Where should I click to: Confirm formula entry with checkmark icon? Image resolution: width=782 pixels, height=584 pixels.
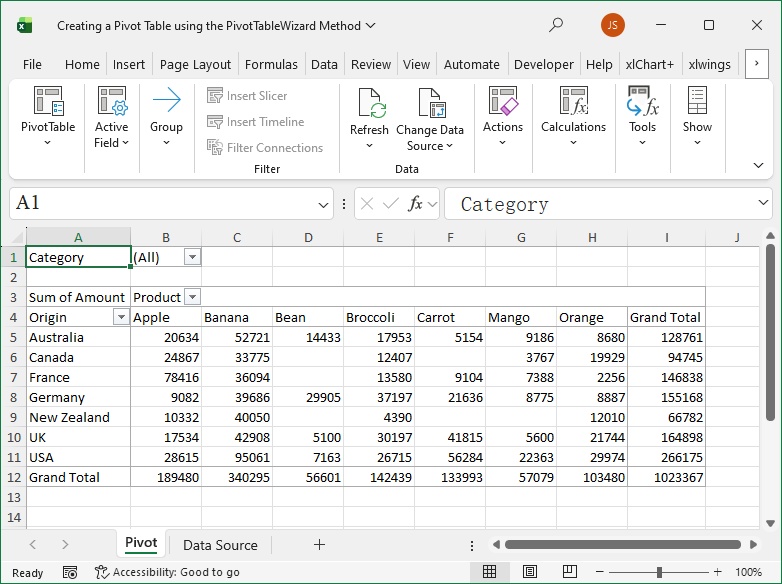coord(391,203)
